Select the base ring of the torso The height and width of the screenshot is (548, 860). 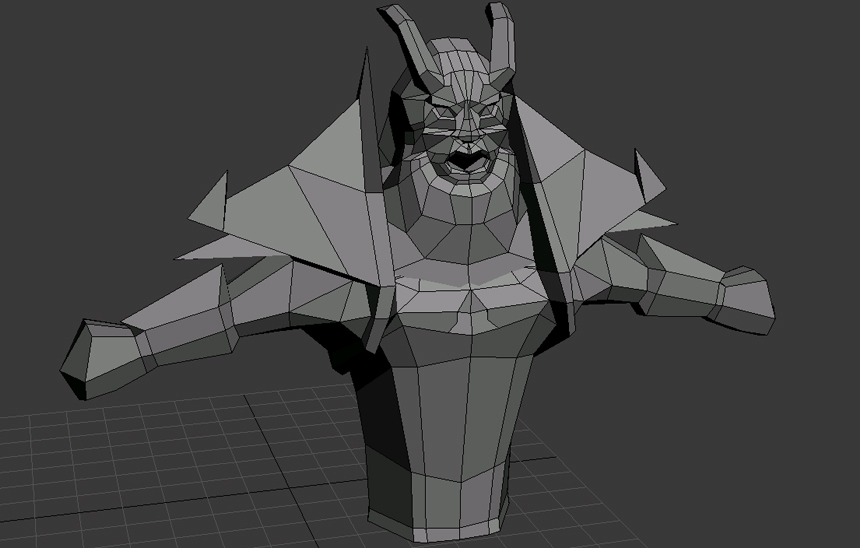tap(439, 507)
